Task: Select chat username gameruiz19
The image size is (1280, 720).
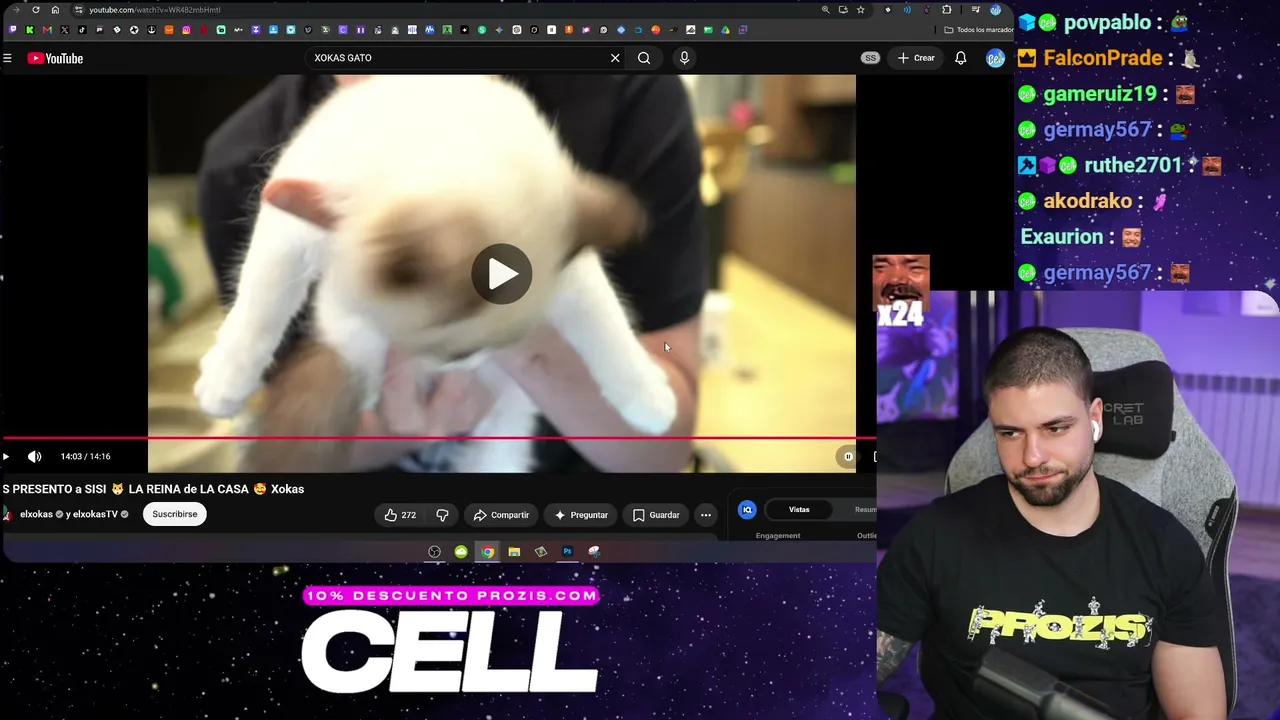Action: tap(1100, 94)
